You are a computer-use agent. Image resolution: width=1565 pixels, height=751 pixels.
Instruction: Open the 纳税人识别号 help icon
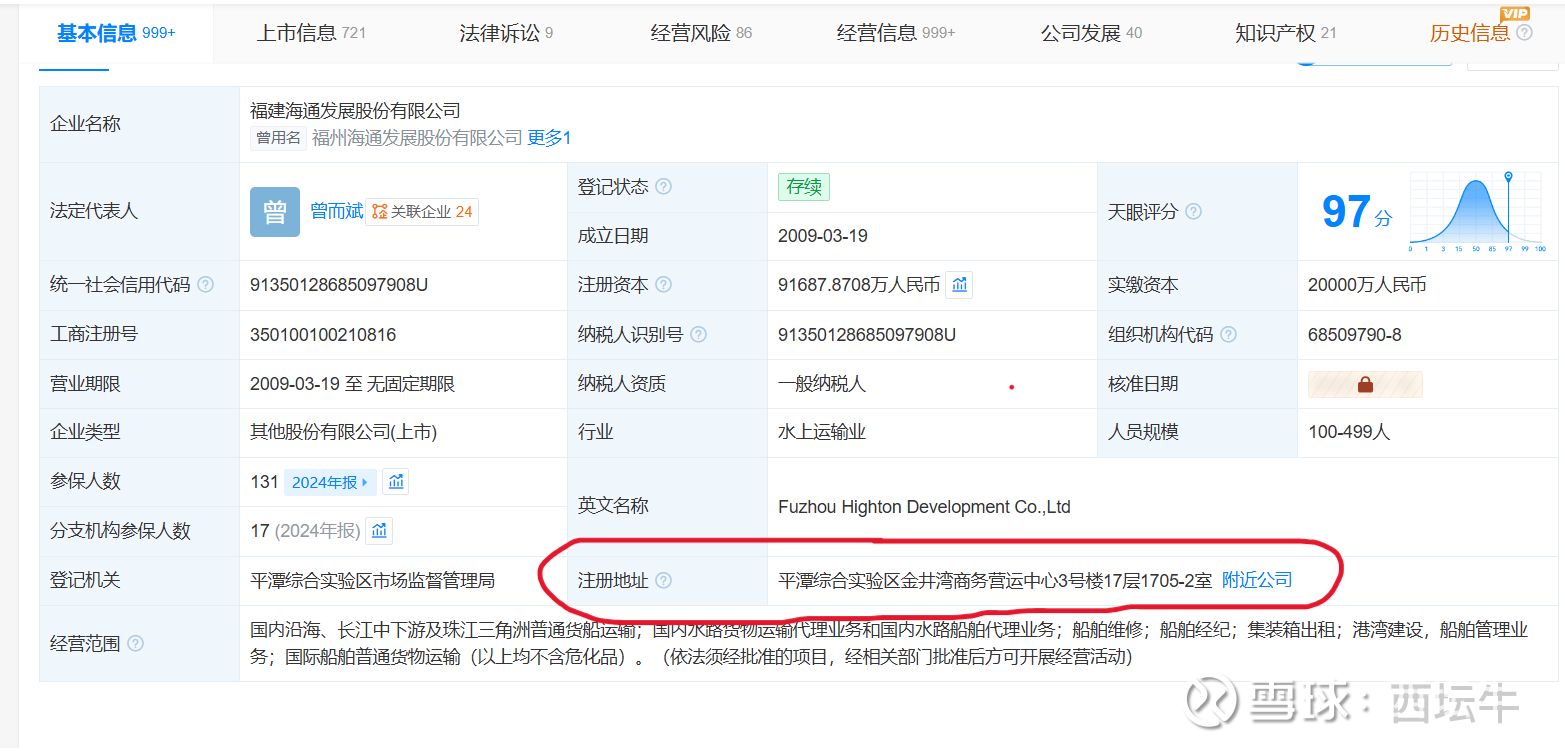698,335
